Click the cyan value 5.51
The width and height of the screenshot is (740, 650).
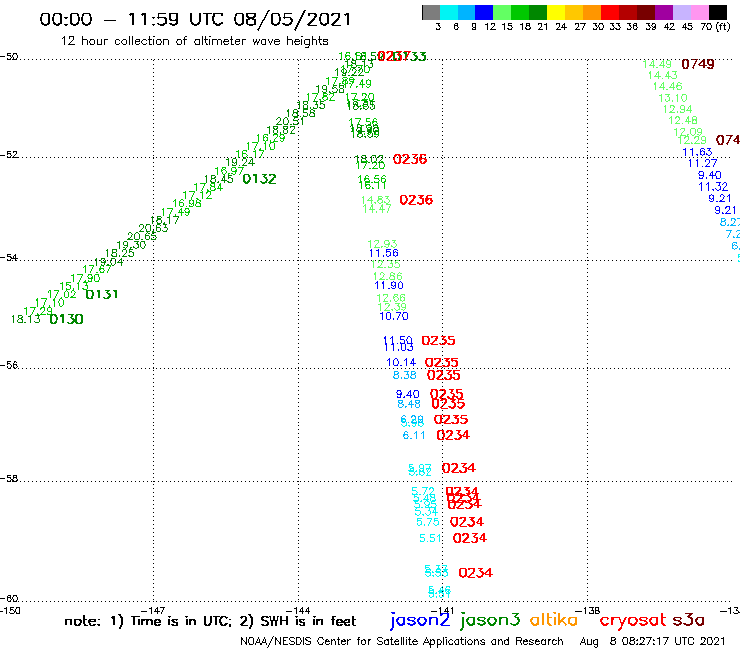point(431,539)
